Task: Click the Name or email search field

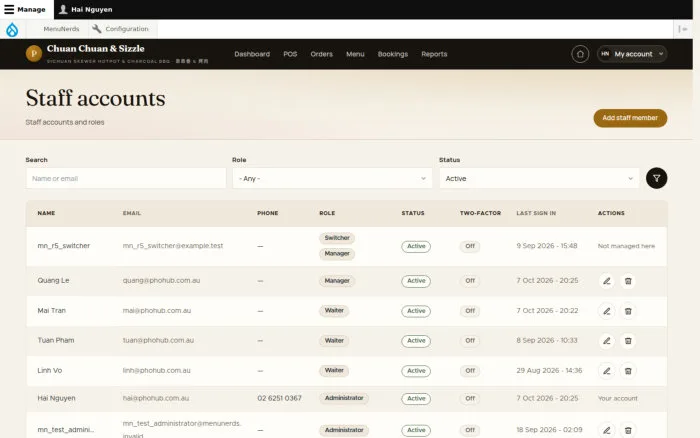Action: 126,178
